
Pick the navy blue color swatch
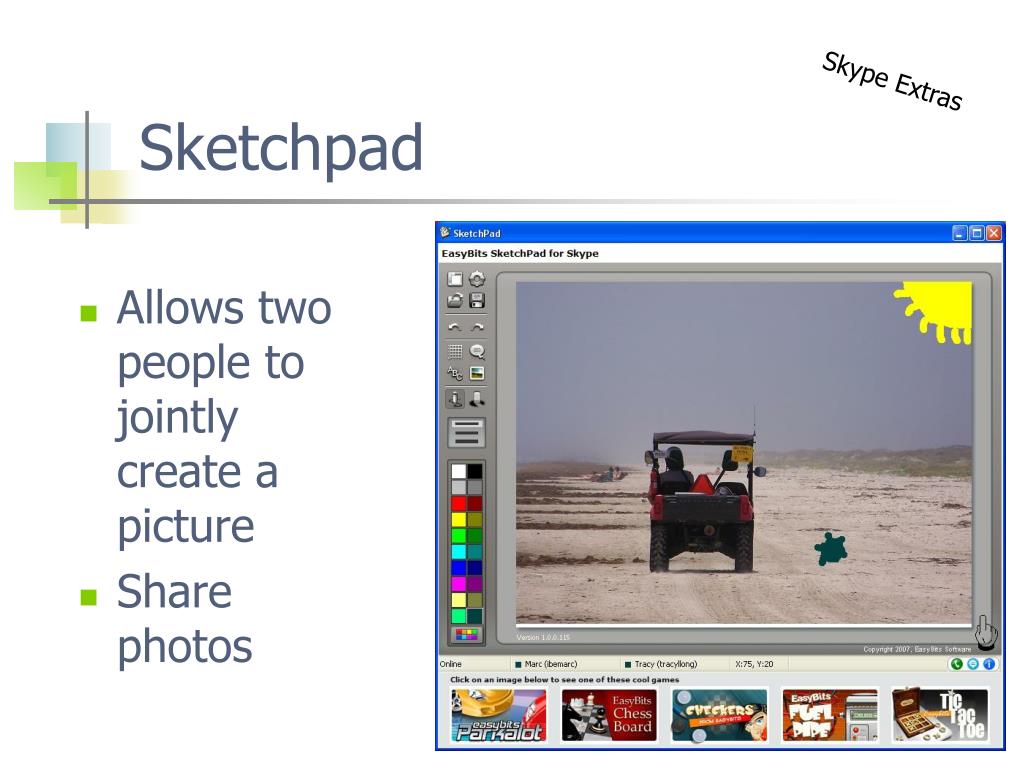(x=475, y=568)
